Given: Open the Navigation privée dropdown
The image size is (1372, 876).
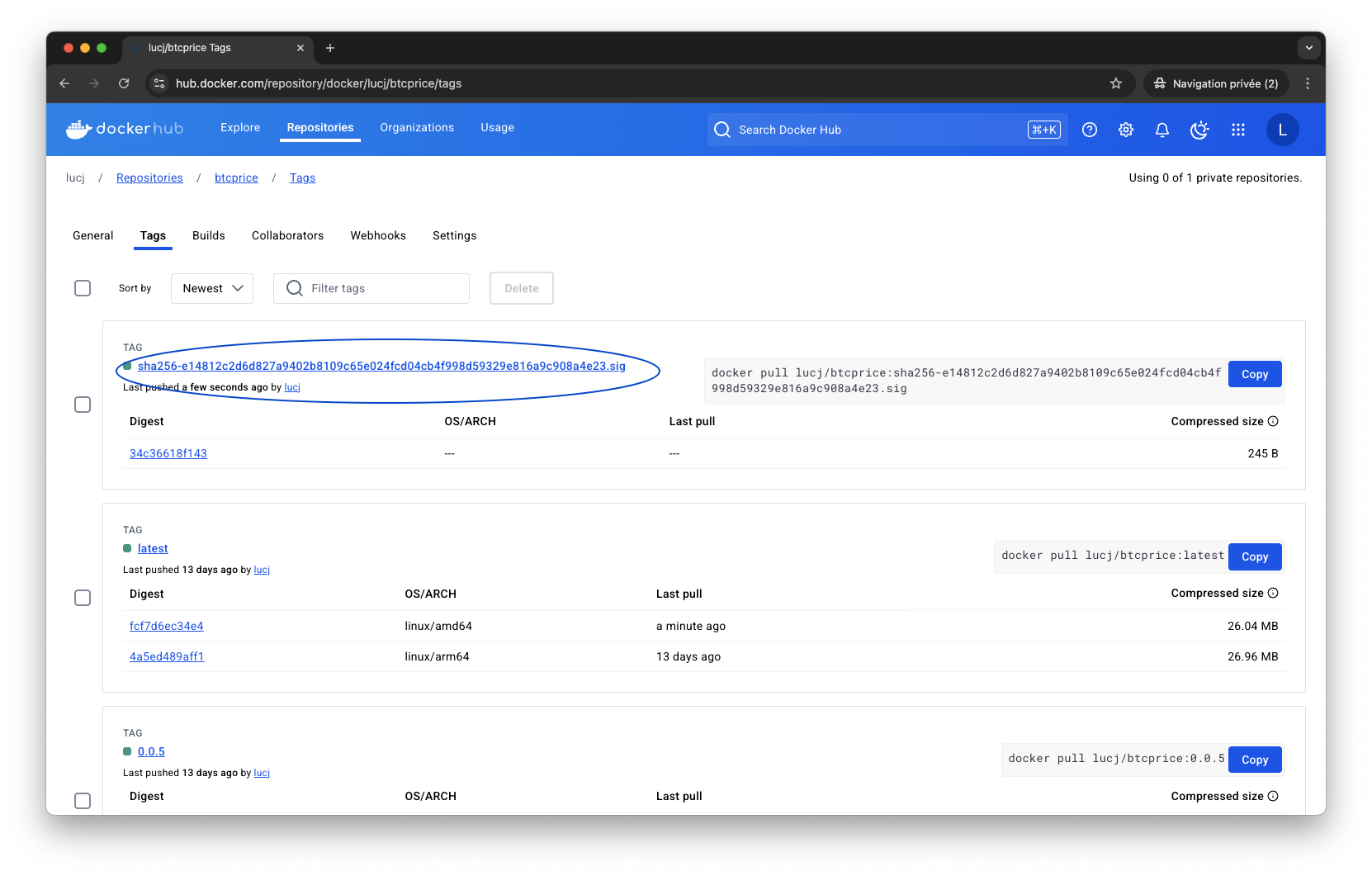Looking at the screenshot, I should tap(1216, 83).
